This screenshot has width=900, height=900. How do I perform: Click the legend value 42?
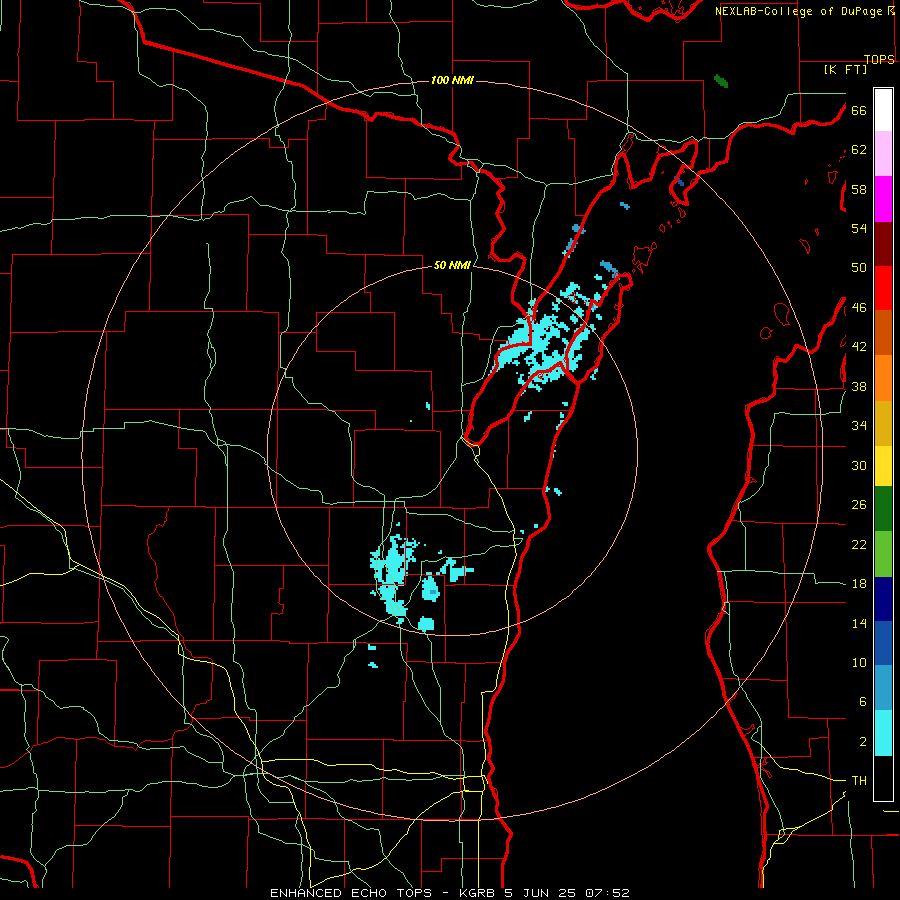coord(859,347)
